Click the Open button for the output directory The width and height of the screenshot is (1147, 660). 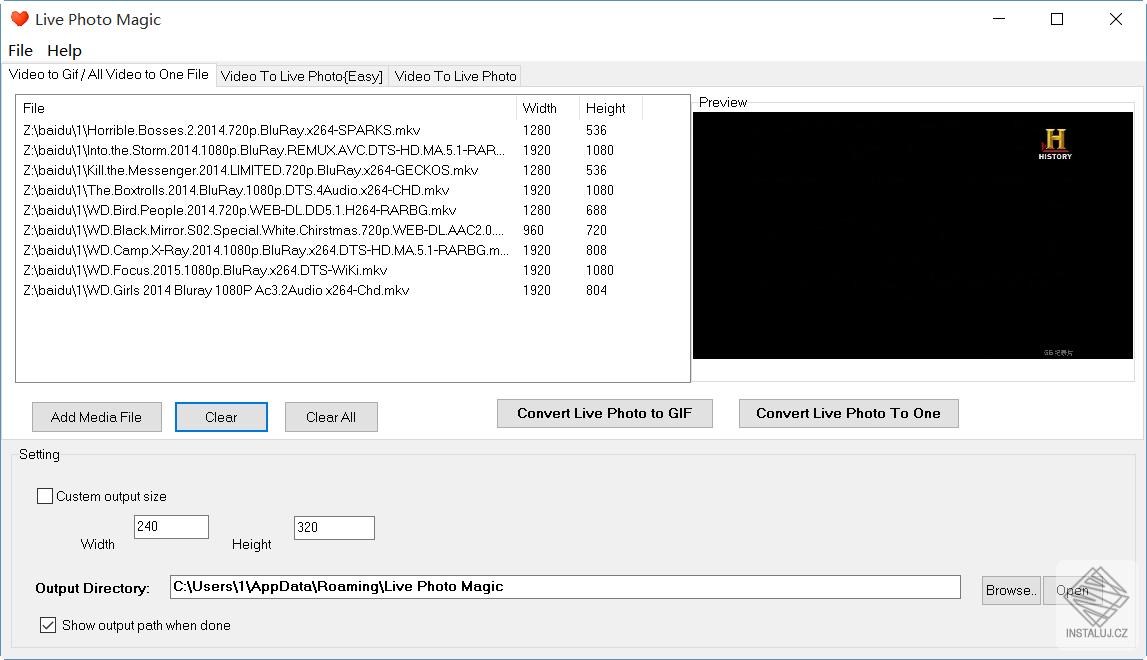(x=1072, y=590)
